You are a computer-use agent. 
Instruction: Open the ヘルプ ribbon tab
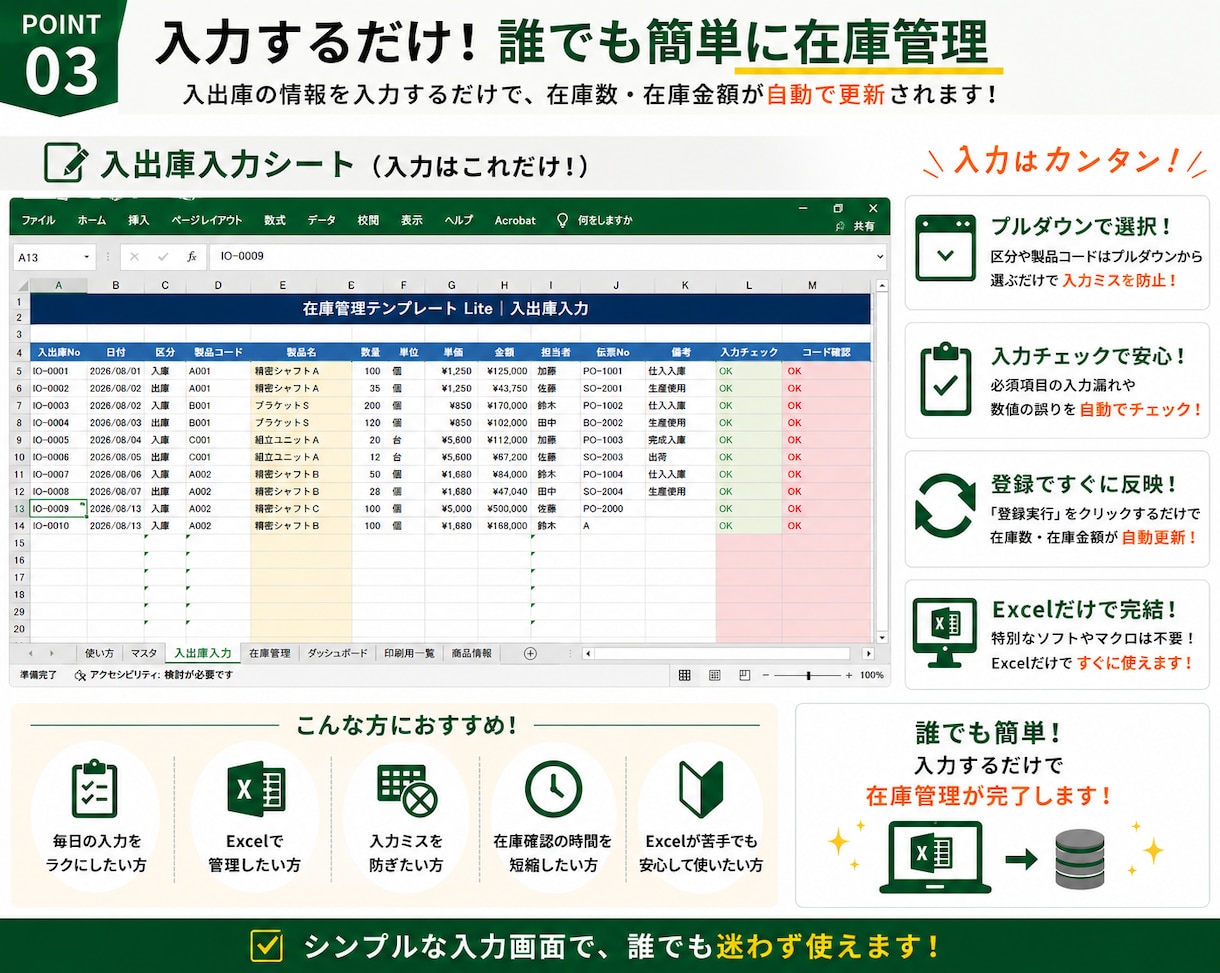[x=458, y=220]
